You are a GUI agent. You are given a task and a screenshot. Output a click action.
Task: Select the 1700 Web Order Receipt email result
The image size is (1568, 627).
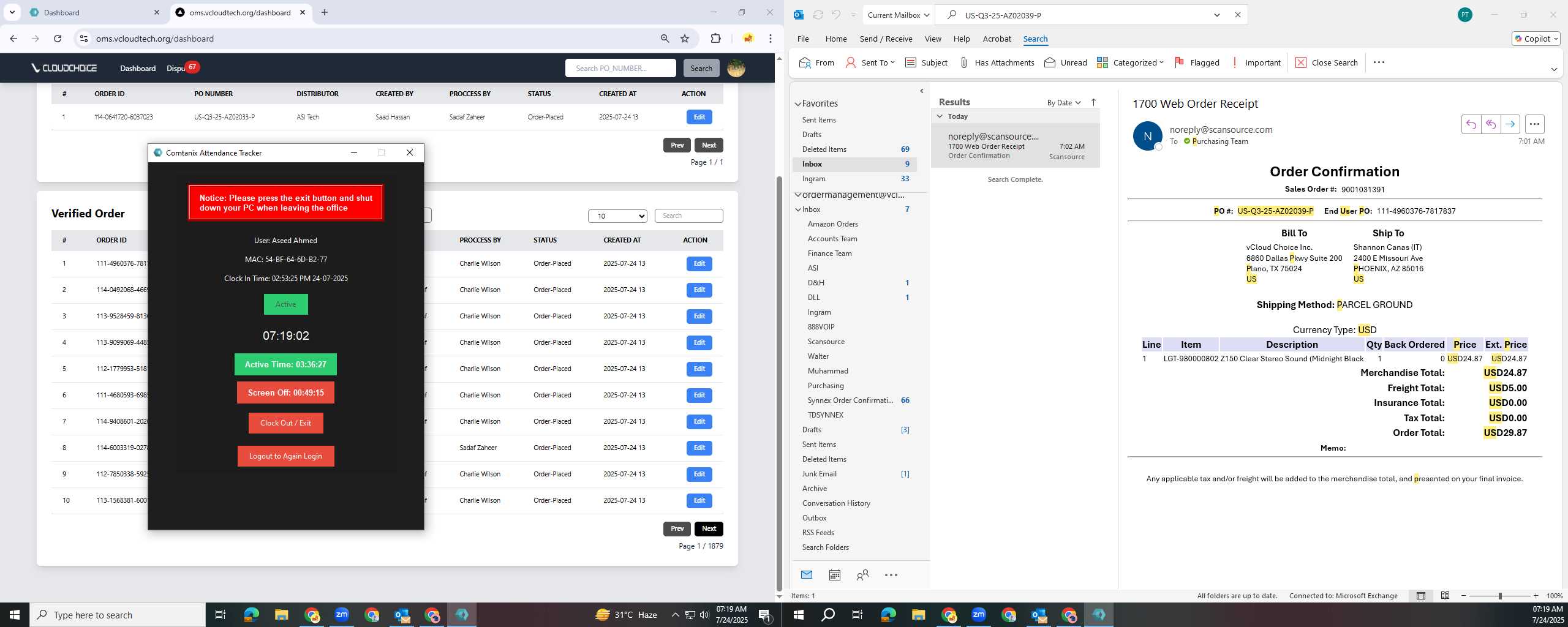click(x=1015, y=146)
